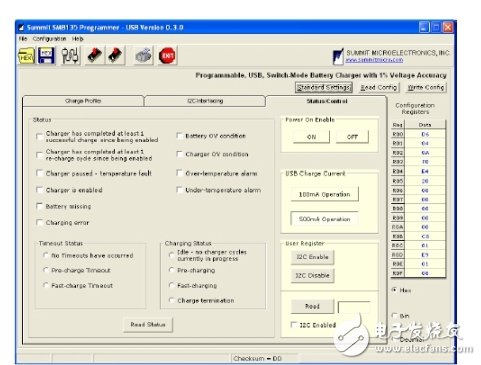Click data cell E4 of register R04

(x=425, y=171)
